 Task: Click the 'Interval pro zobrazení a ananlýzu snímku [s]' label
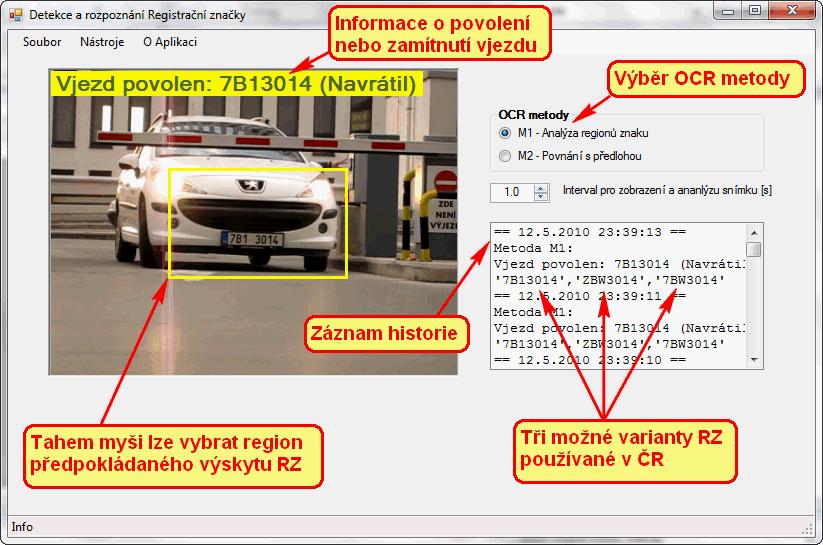point(667,190)
